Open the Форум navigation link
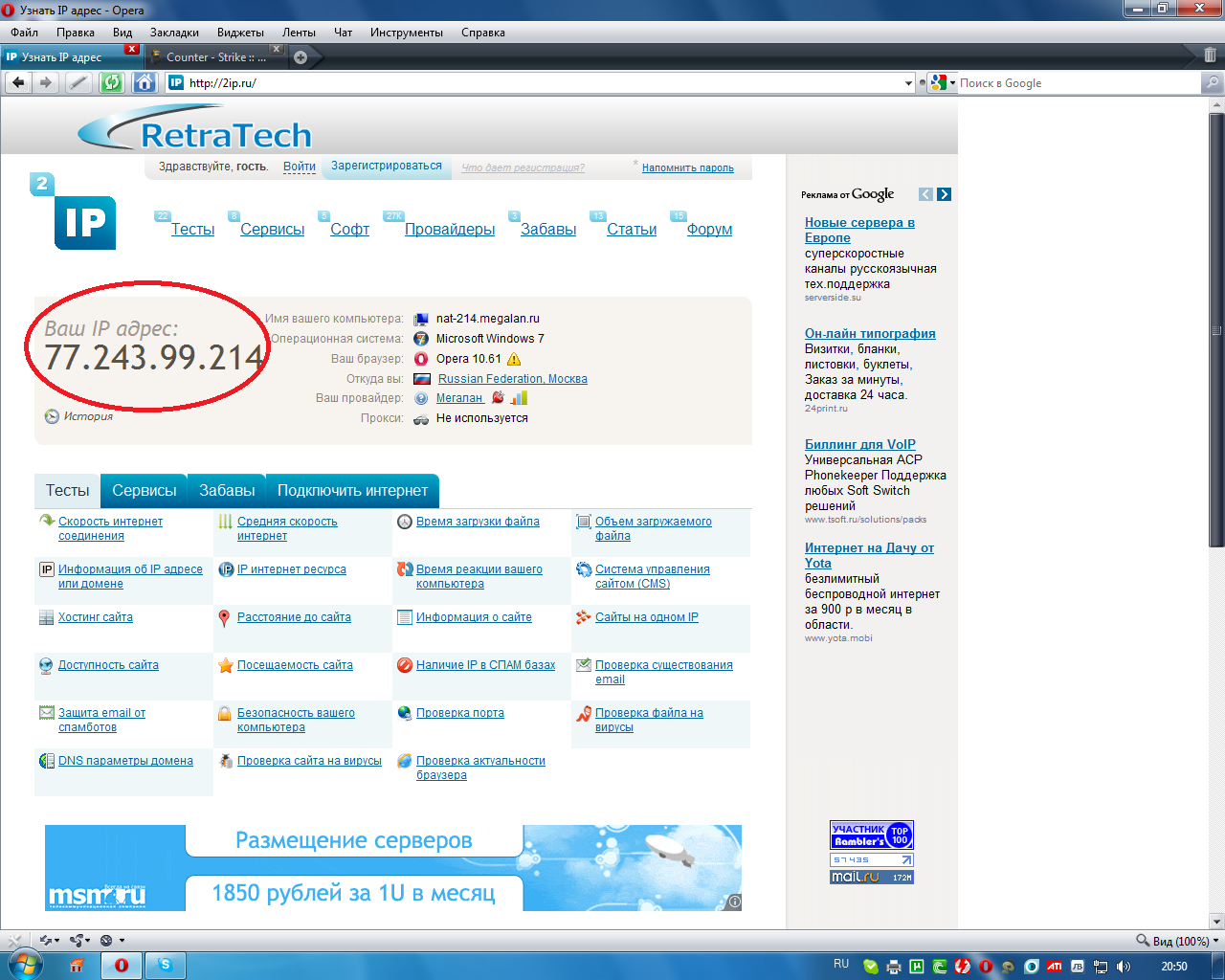Viewport: 1225px width, 980px height. point(709,230)
